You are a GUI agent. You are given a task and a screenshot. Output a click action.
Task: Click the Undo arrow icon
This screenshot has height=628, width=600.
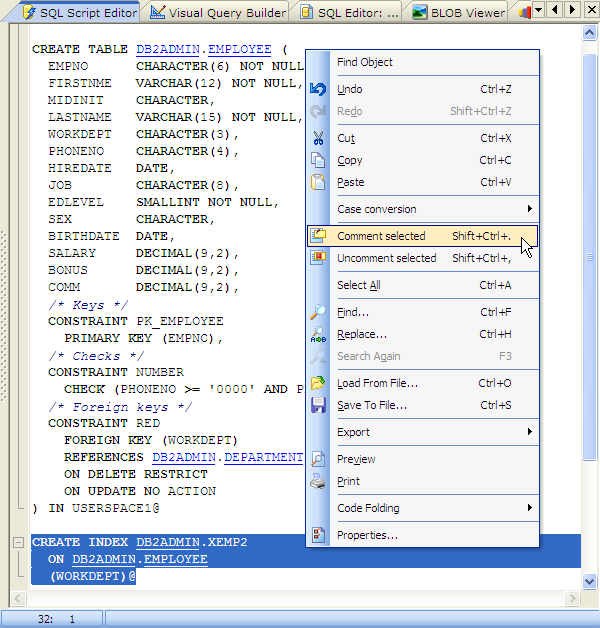pos(318,89)
